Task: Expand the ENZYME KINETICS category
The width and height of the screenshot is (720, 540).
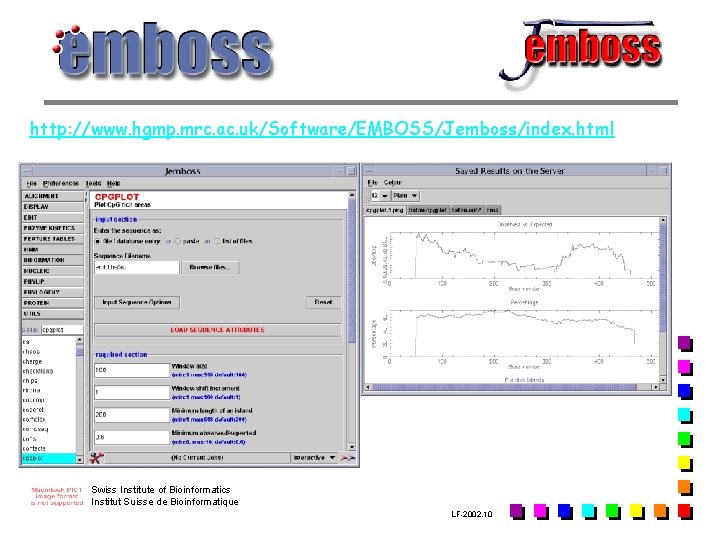Action: tap(53, 228)
